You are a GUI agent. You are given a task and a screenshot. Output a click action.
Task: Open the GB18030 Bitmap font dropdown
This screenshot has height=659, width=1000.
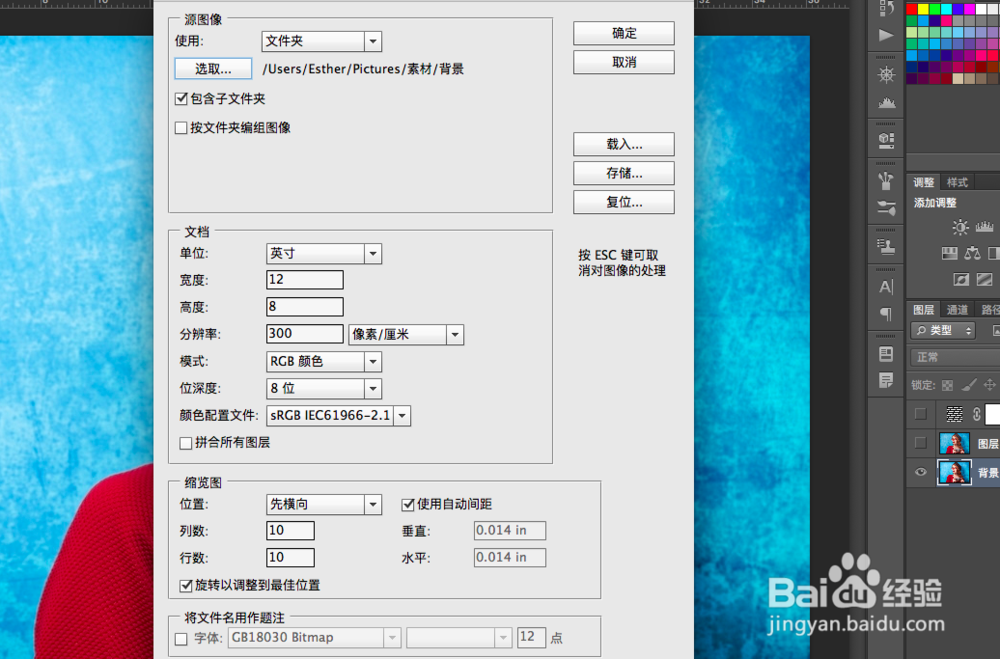(x=314, y=637)
